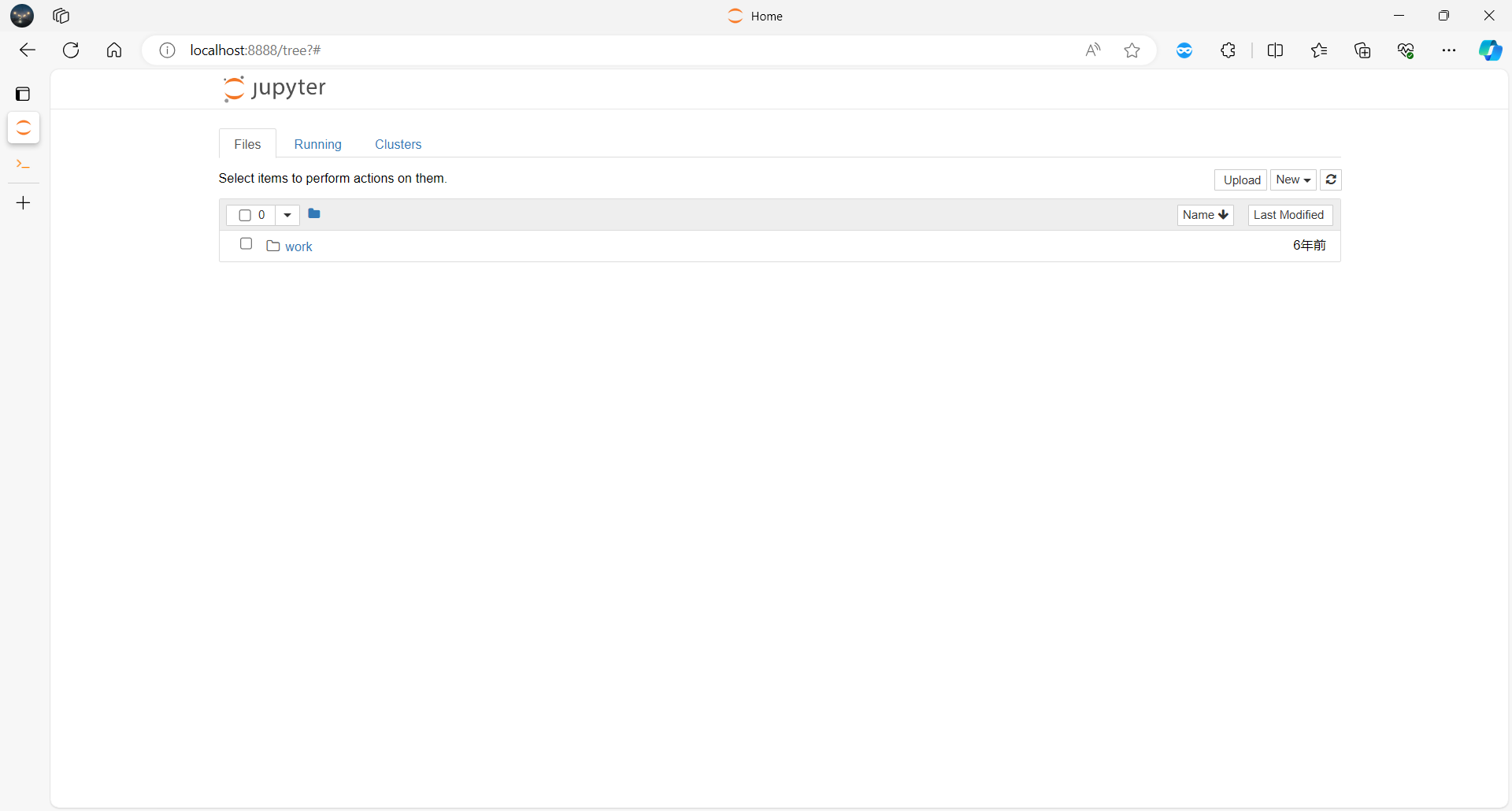Open Browser essentials heart icon
Screen dimensions: 1512x811
pos(1406,50)
